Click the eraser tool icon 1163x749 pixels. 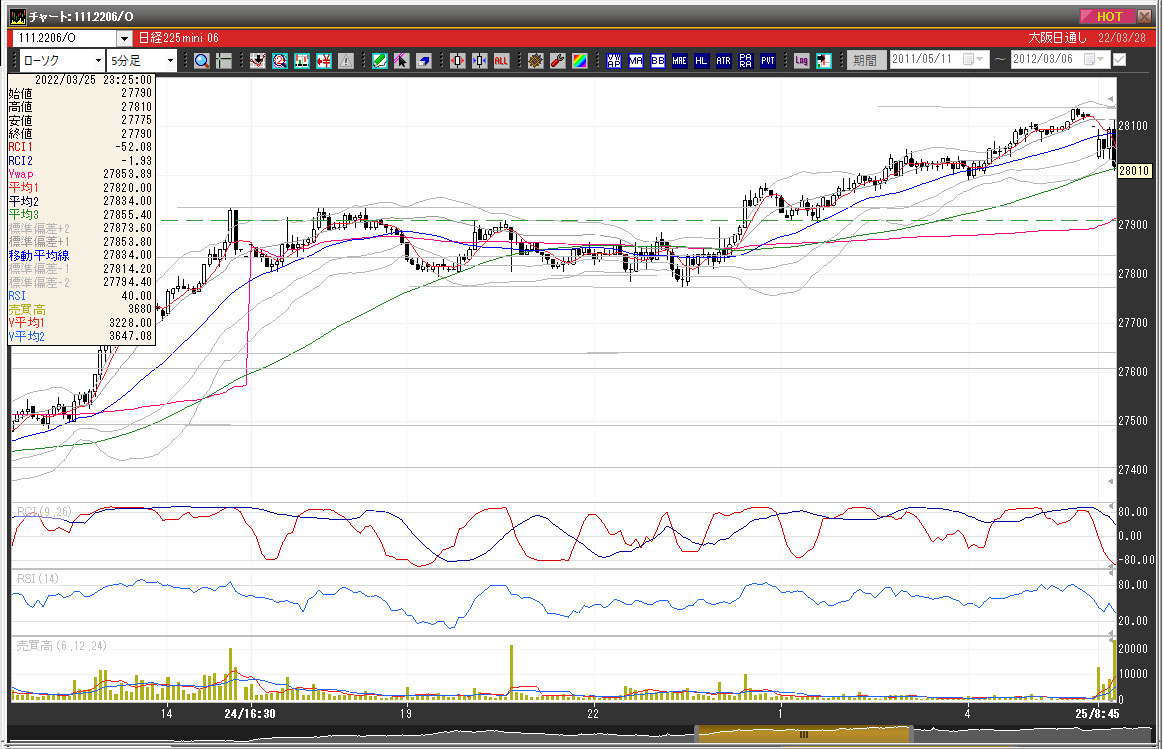coord(424,61)
